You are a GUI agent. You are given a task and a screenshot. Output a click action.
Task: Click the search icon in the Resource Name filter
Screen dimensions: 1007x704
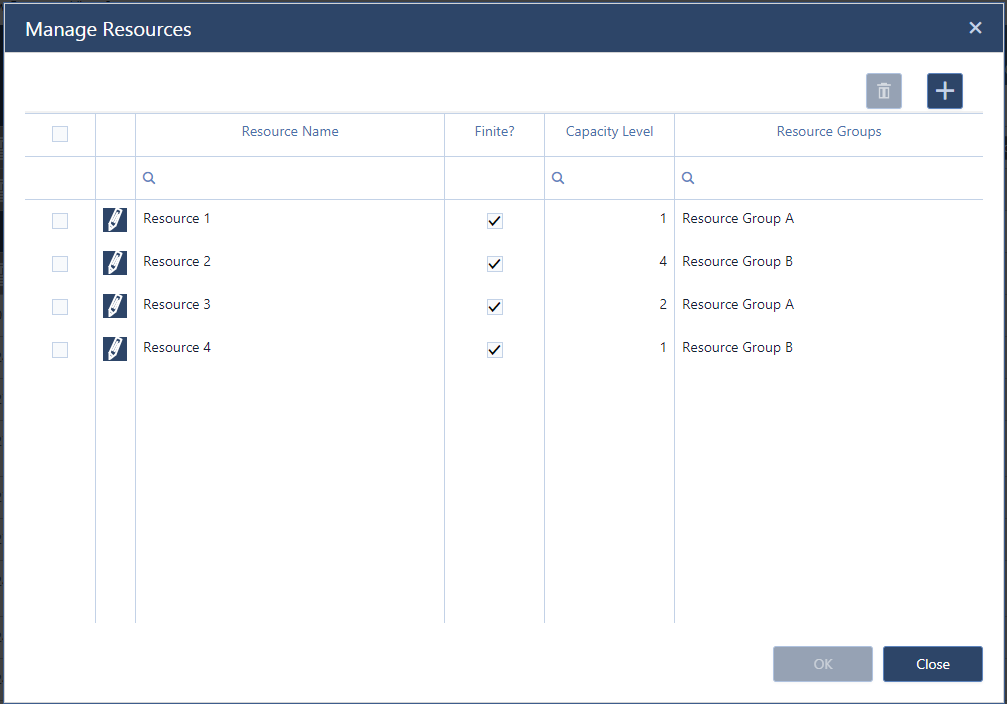(148, 177)
